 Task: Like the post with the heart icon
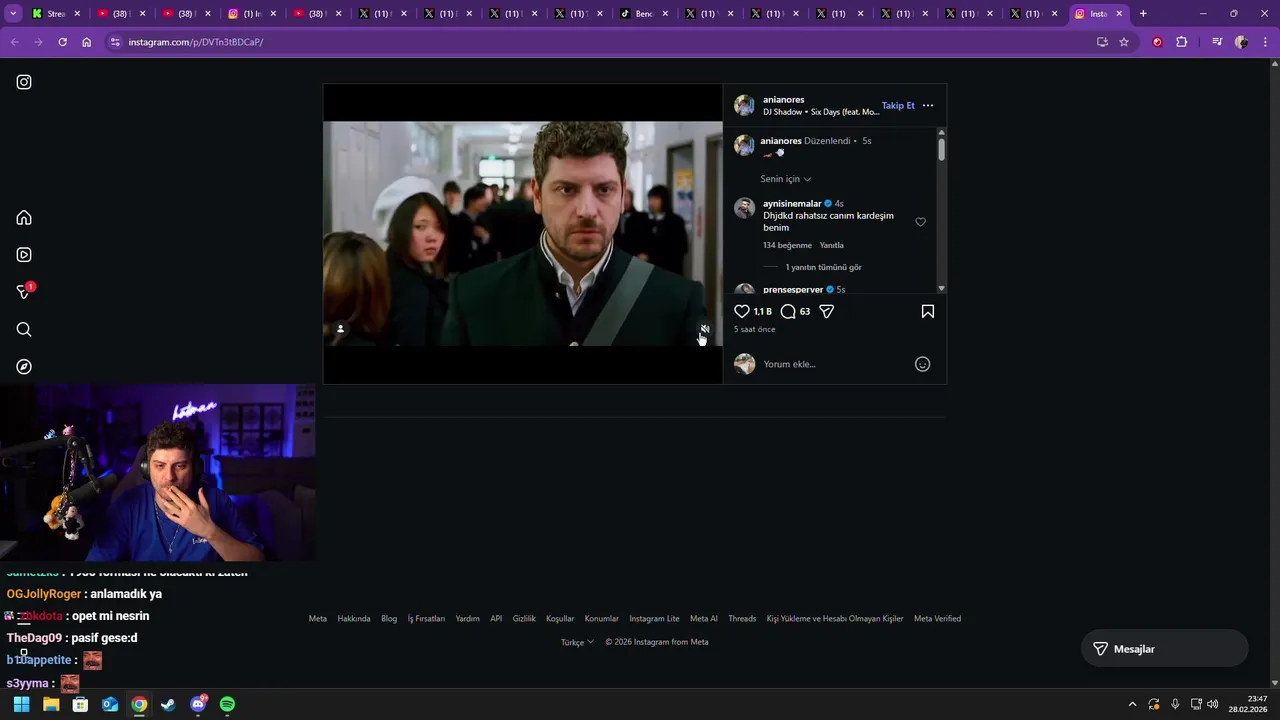coord(742,311)
